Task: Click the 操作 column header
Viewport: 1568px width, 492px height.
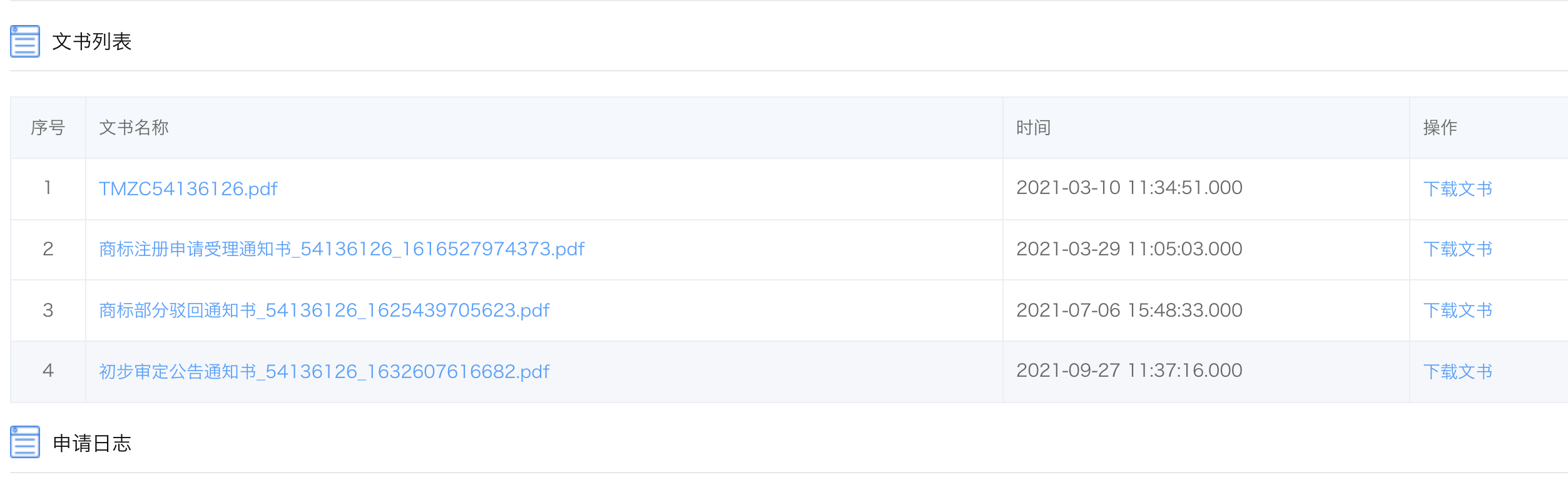Action: [x=1440, y=128]
